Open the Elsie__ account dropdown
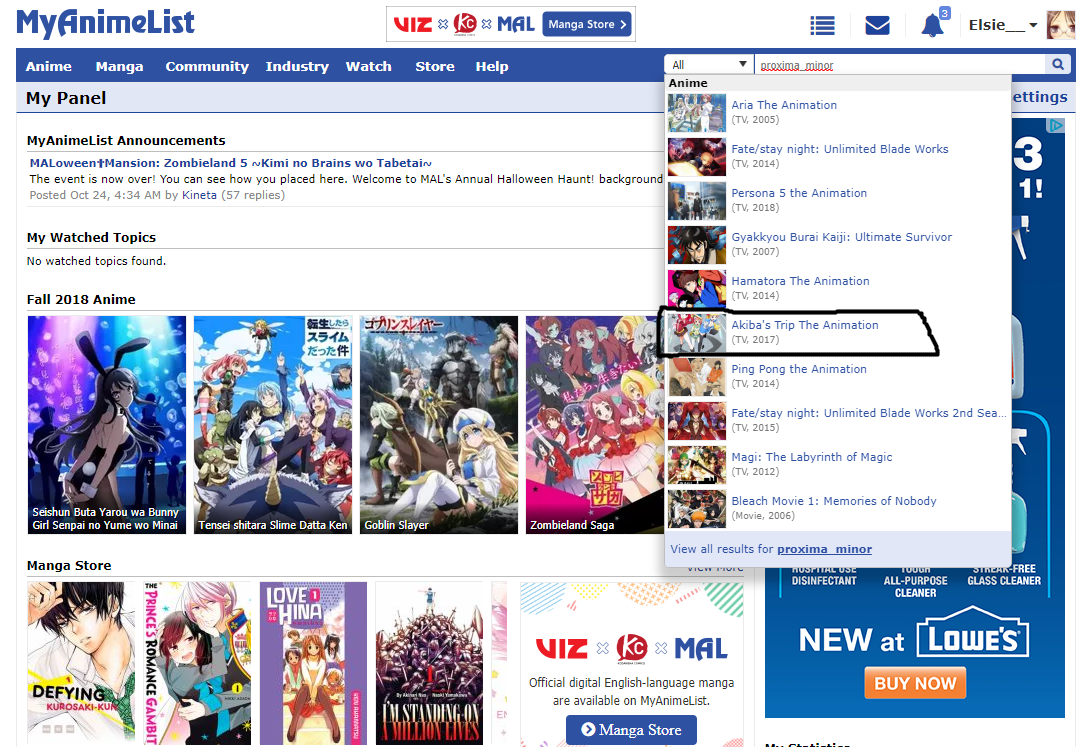Viewport: 1088px width, 747px height. (1003, 26)
